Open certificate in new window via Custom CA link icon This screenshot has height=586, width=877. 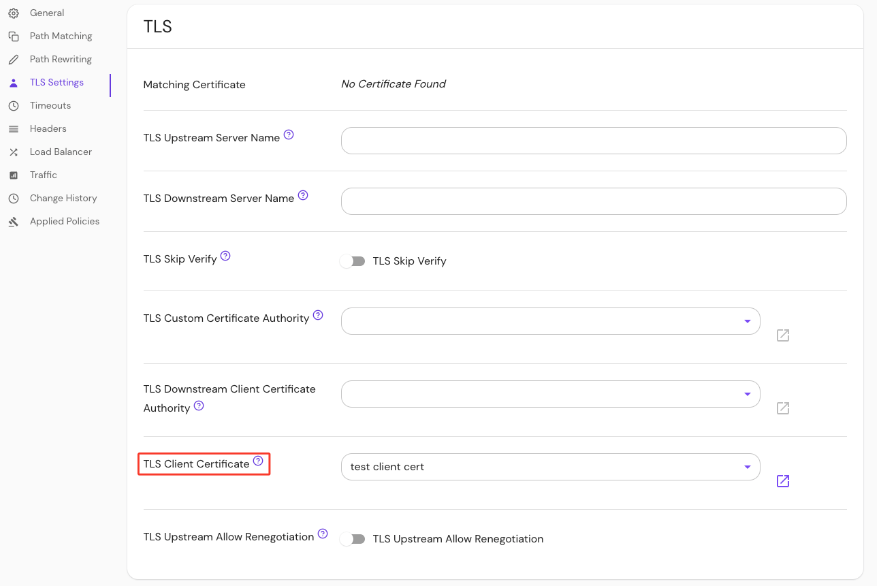tap(783, 335)
